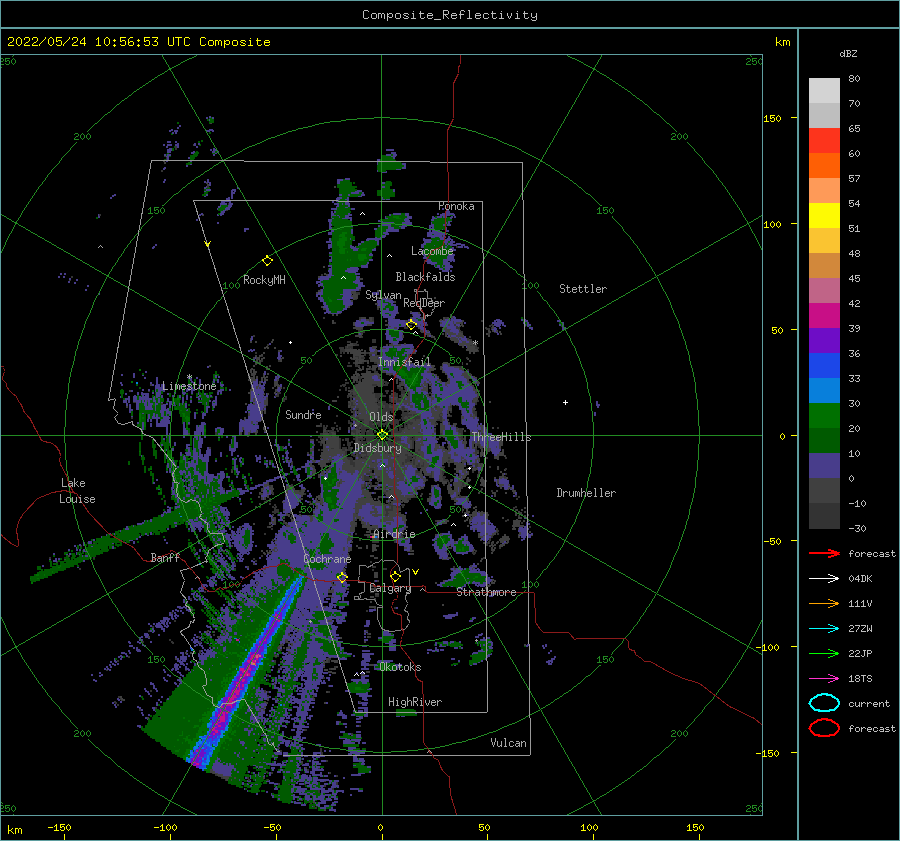
Task: Click the Strathmore label
Action: 486,592
